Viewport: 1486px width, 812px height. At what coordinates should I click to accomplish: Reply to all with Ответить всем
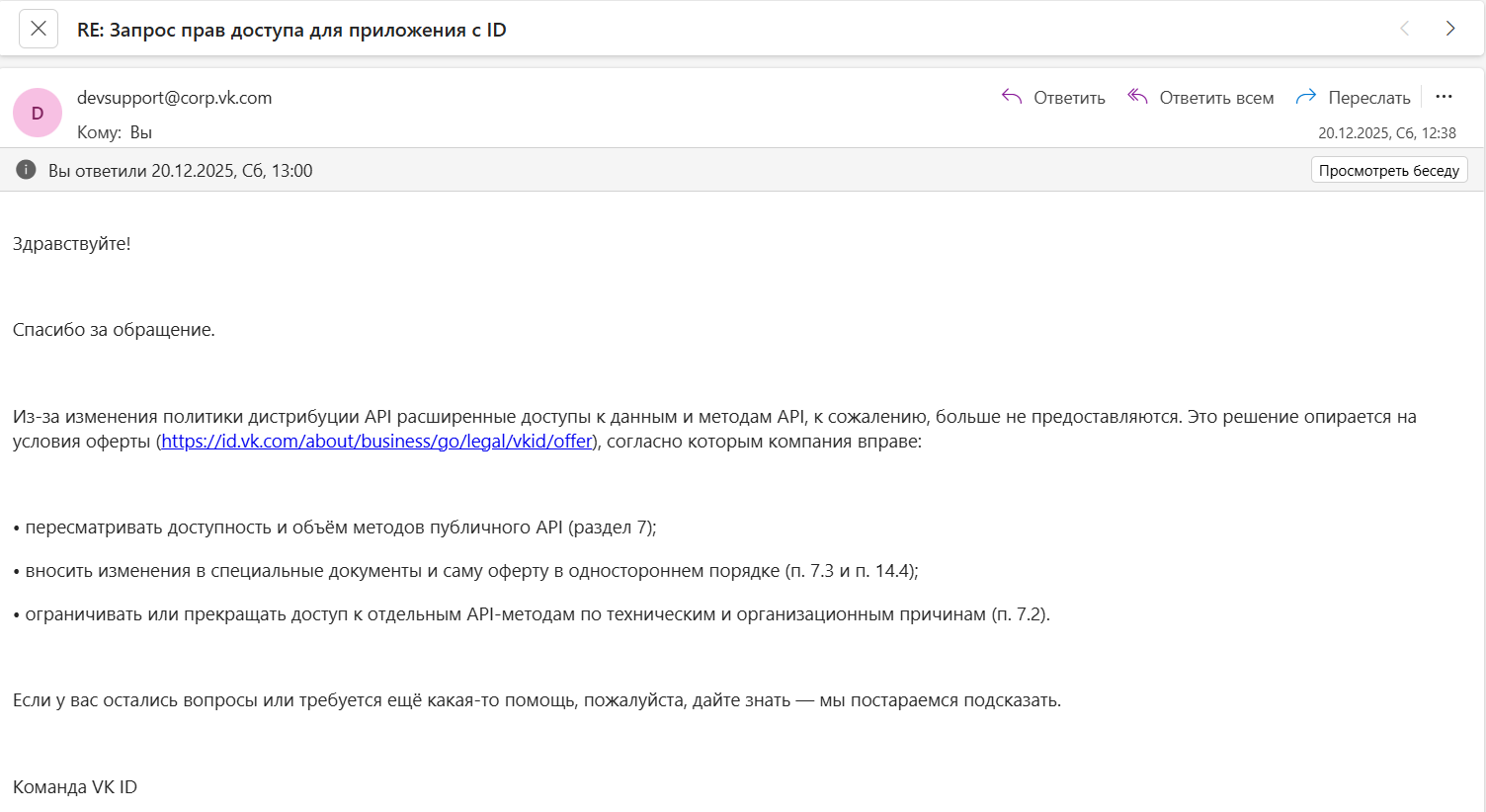coord(1200,97)
